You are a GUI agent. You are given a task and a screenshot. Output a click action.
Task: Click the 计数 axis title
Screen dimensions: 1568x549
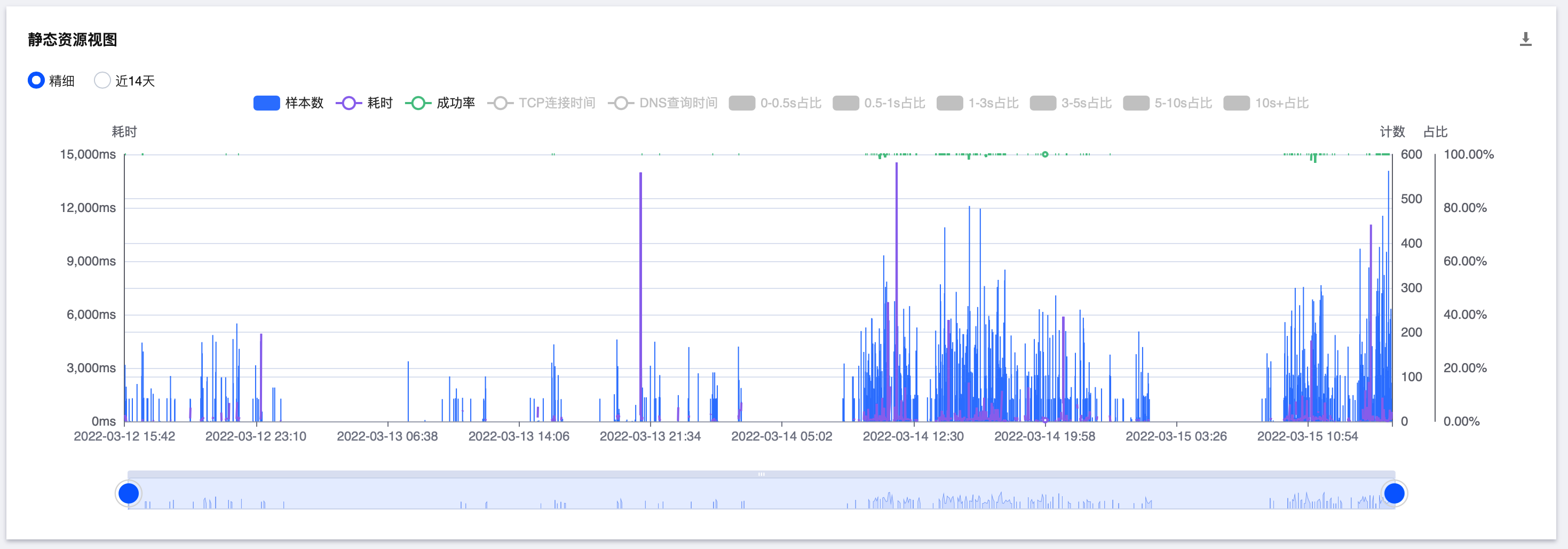[x=1392, y=131]
